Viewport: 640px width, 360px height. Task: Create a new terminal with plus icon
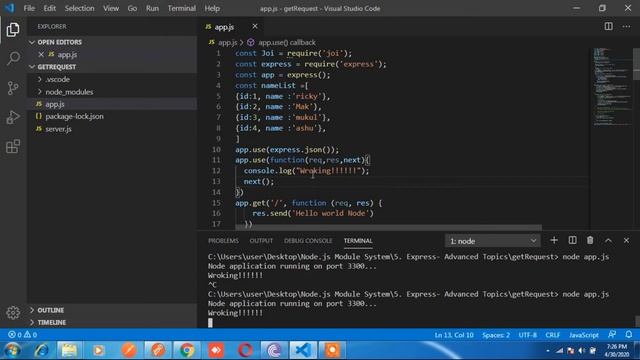pos(554,240)
